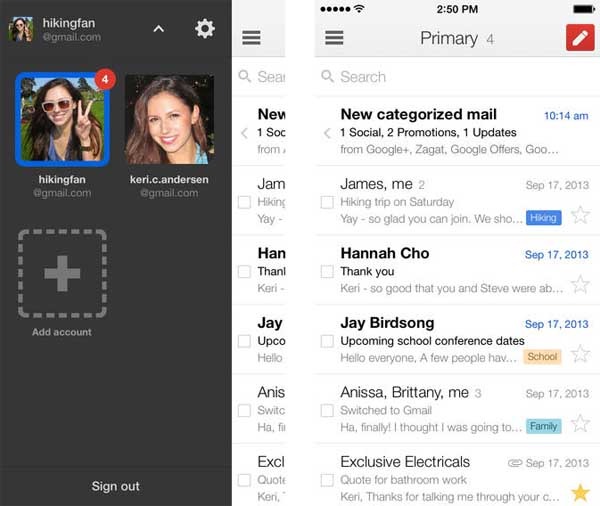Unstar the Exclusive Electricals email

point(580,492)
